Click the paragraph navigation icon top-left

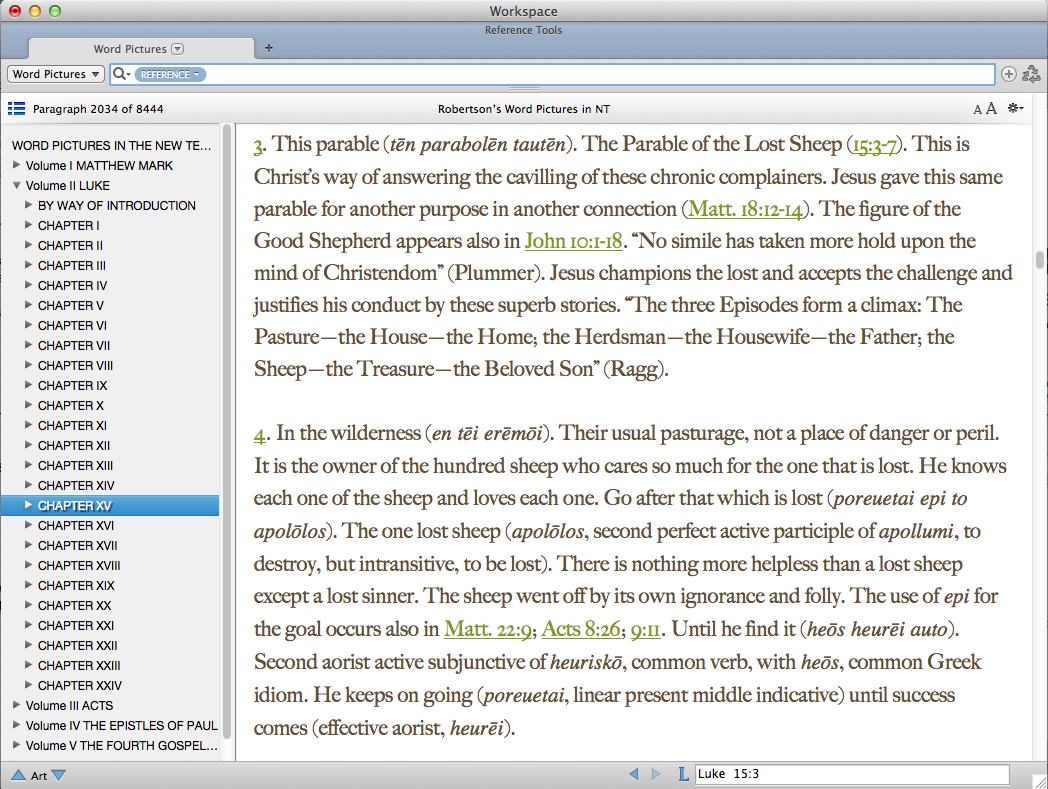point(15,108)
